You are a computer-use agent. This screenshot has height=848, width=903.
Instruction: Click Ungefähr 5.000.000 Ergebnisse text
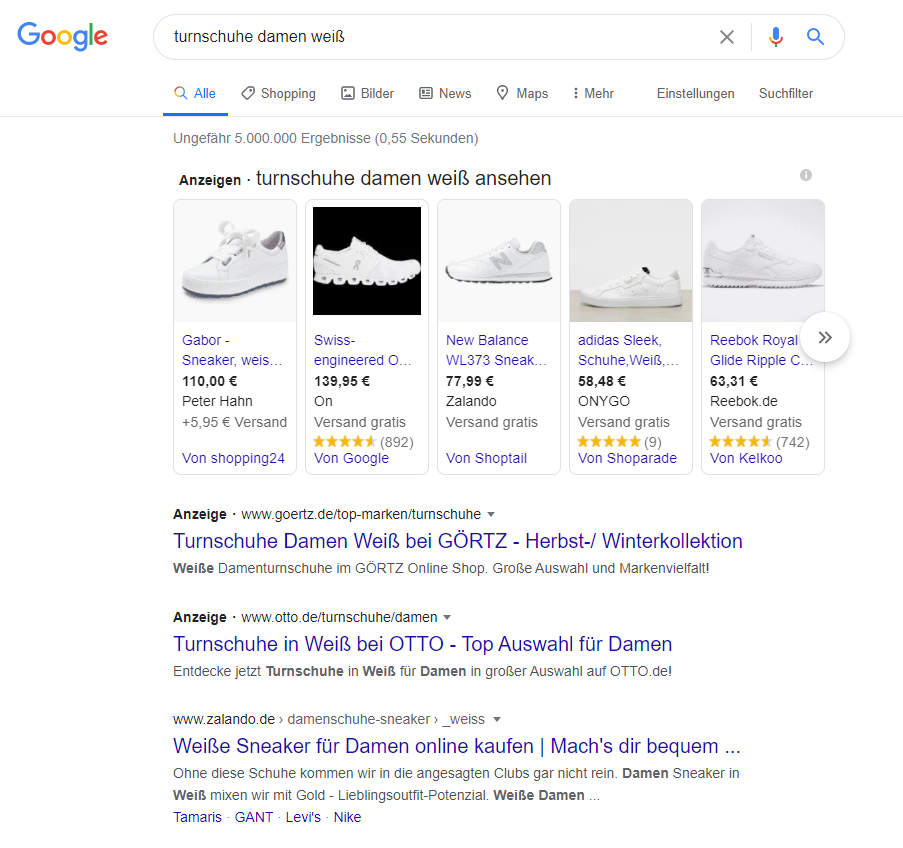[x=326, y=138]
